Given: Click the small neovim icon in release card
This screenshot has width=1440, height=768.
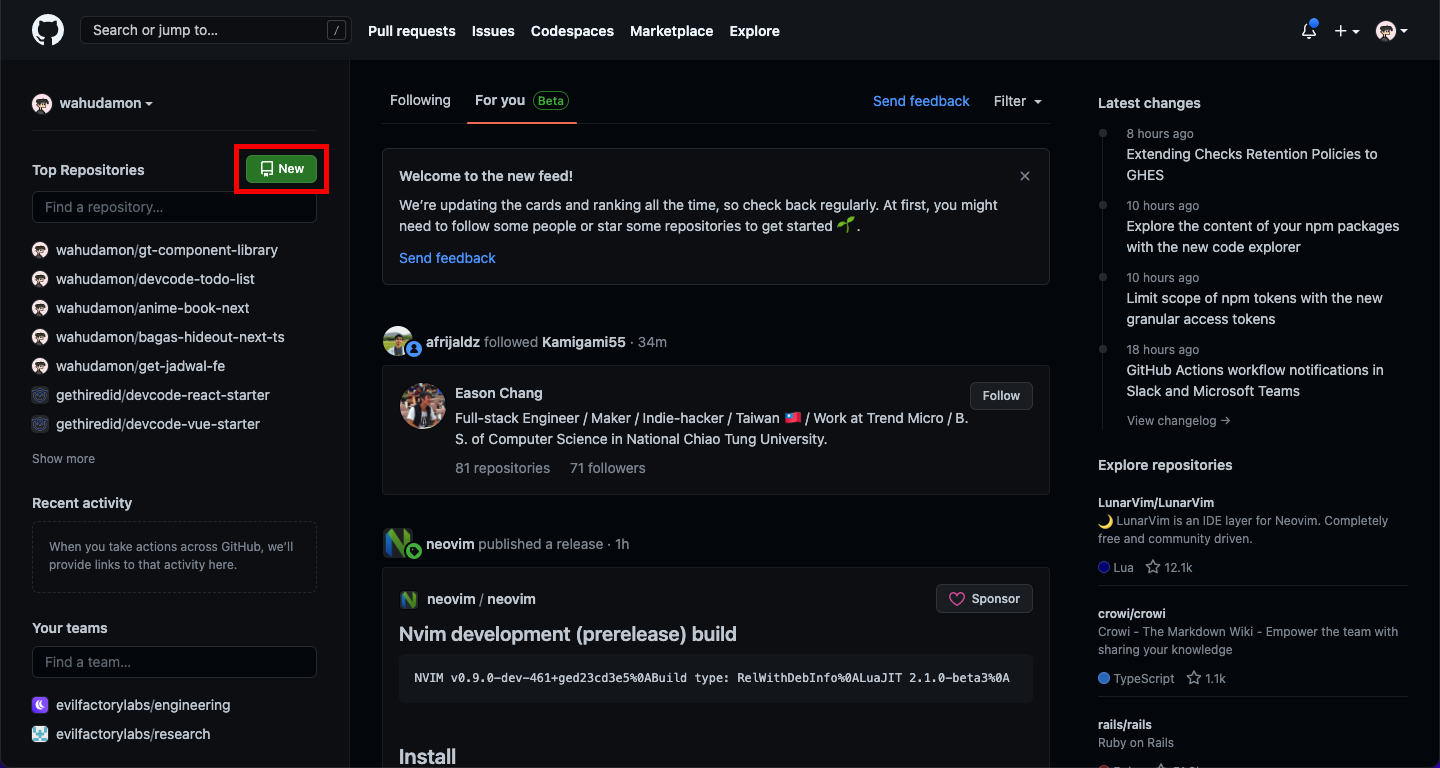Looking at the screenshot, I should [x=408, y=600].
